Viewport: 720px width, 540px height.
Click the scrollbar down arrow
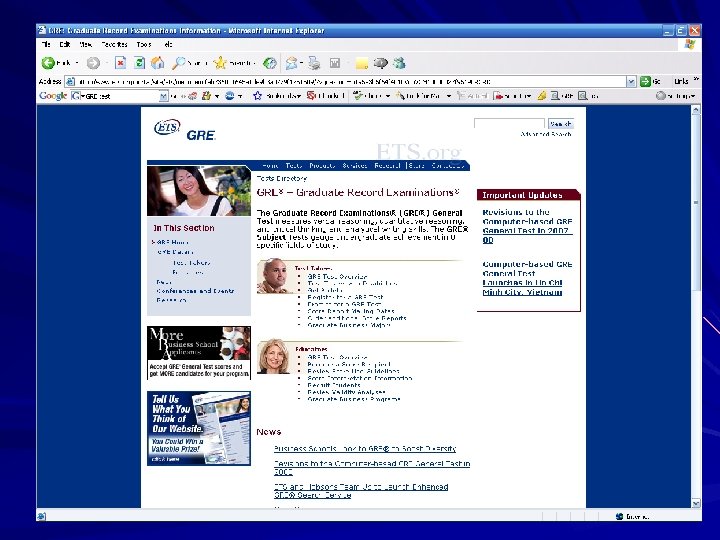(696, 503)
